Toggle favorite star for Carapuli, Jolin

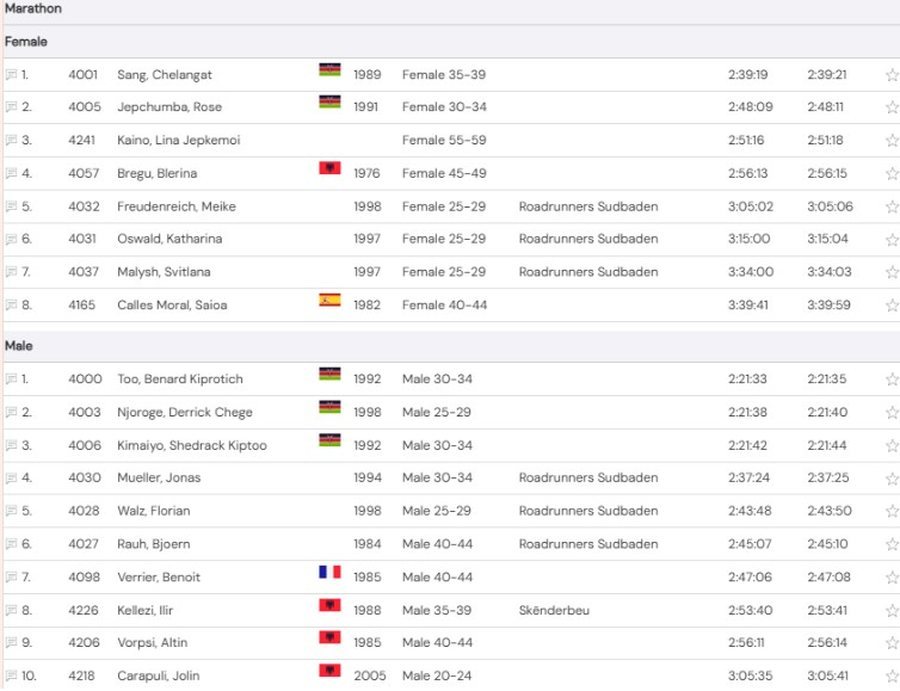pyautogui.click(x=892, y=677)
